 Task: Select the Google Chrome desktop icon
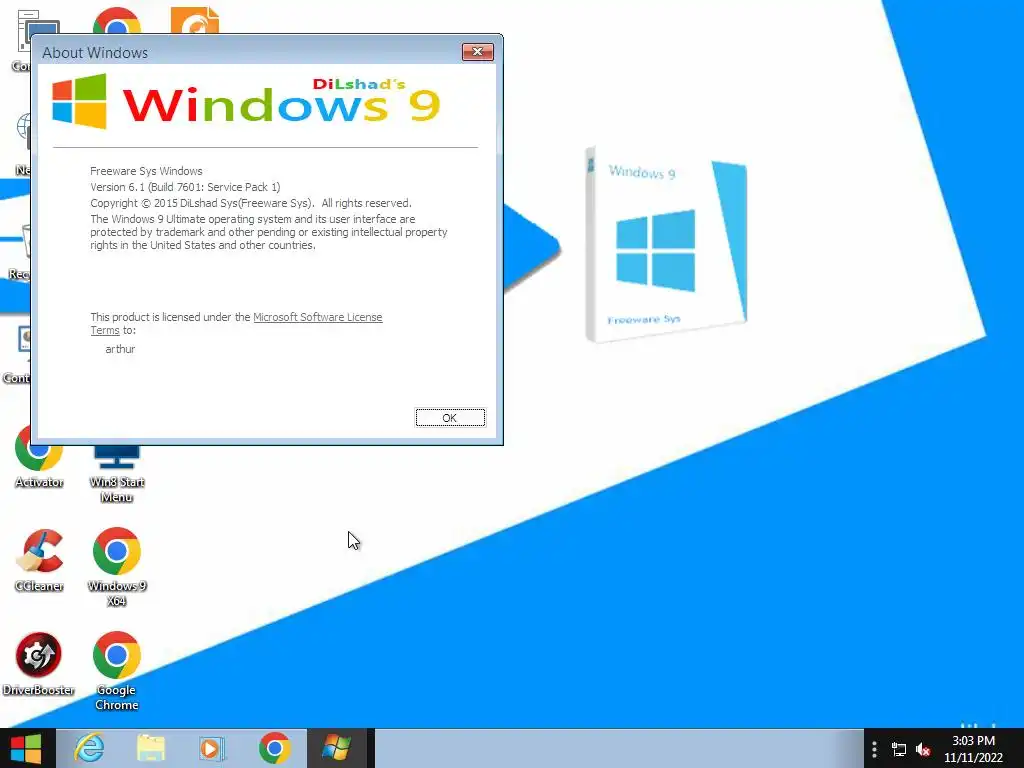116,671
